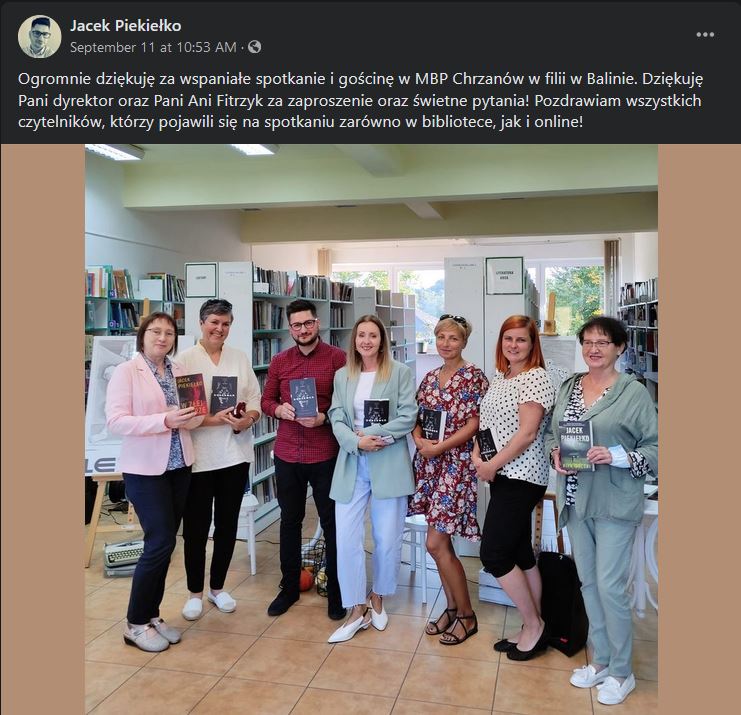Click the Public globe audience icon

[x=254, y=47]
